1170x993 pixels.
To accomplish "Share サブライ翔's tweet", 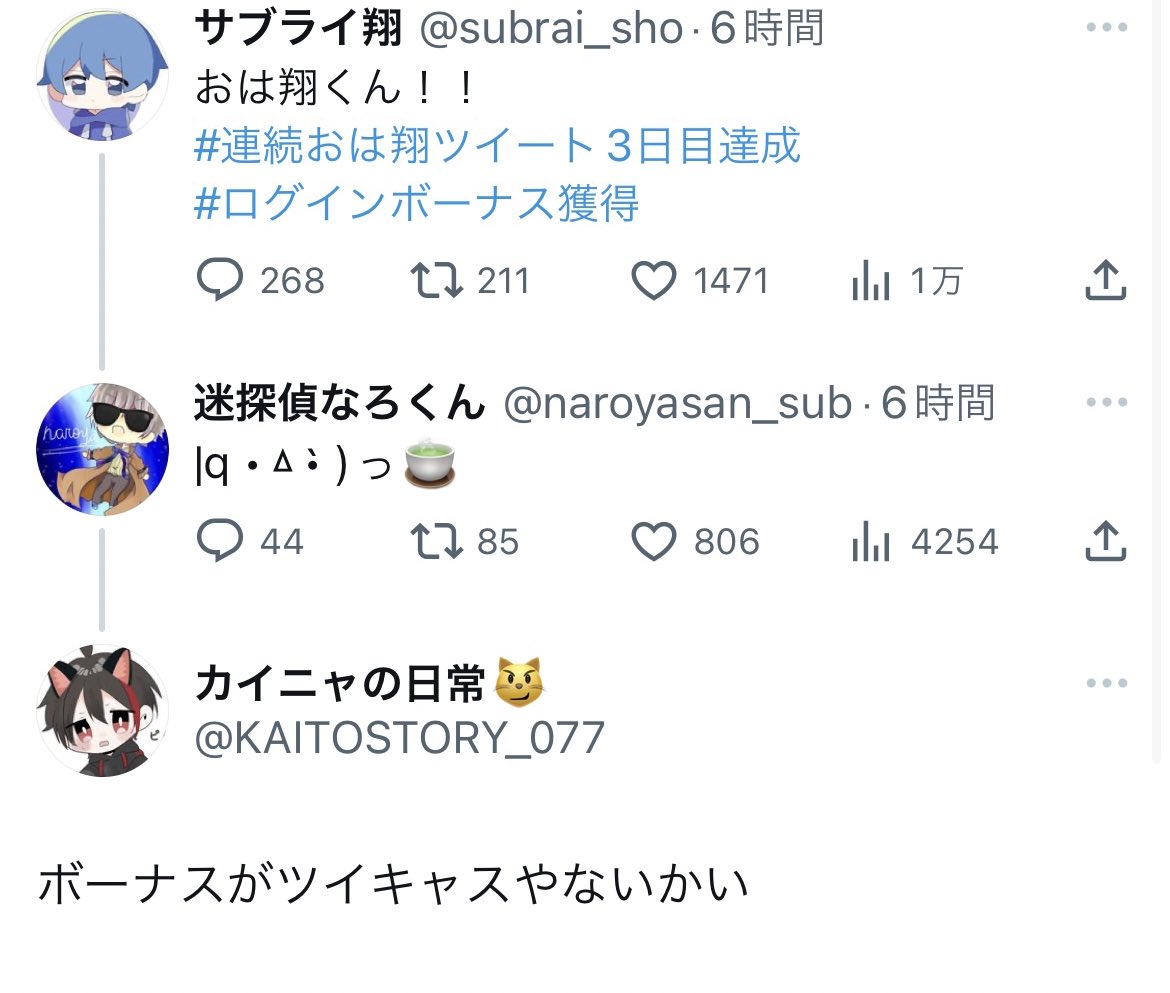I will 1105,280.
